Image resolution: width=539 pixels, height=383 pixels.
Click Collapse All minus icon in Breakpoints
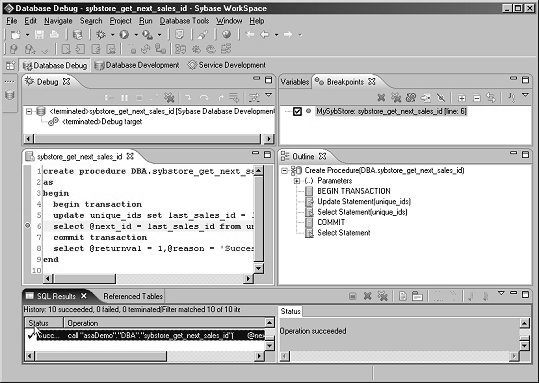(476, 98)
